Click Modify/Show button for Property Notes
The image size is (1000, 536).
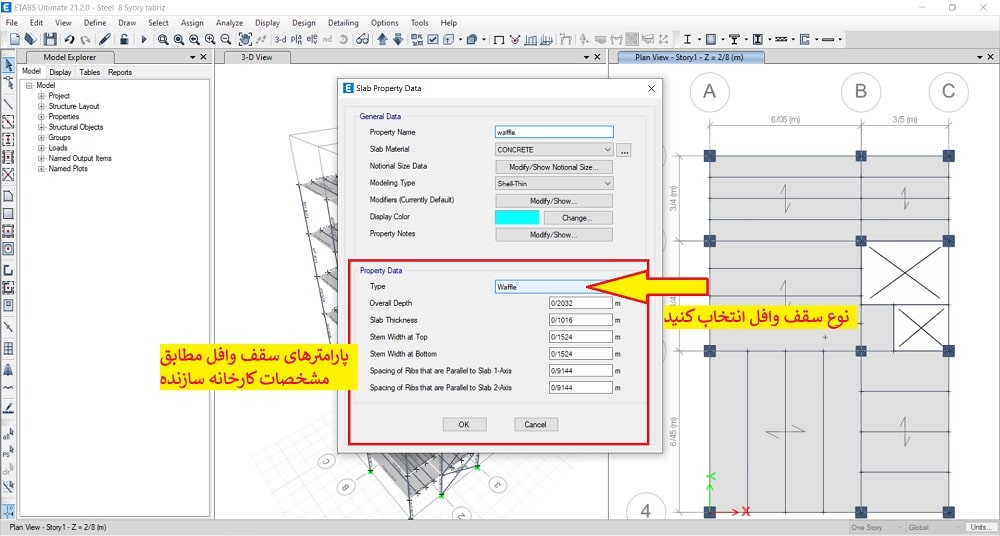(x=554, y=235)
